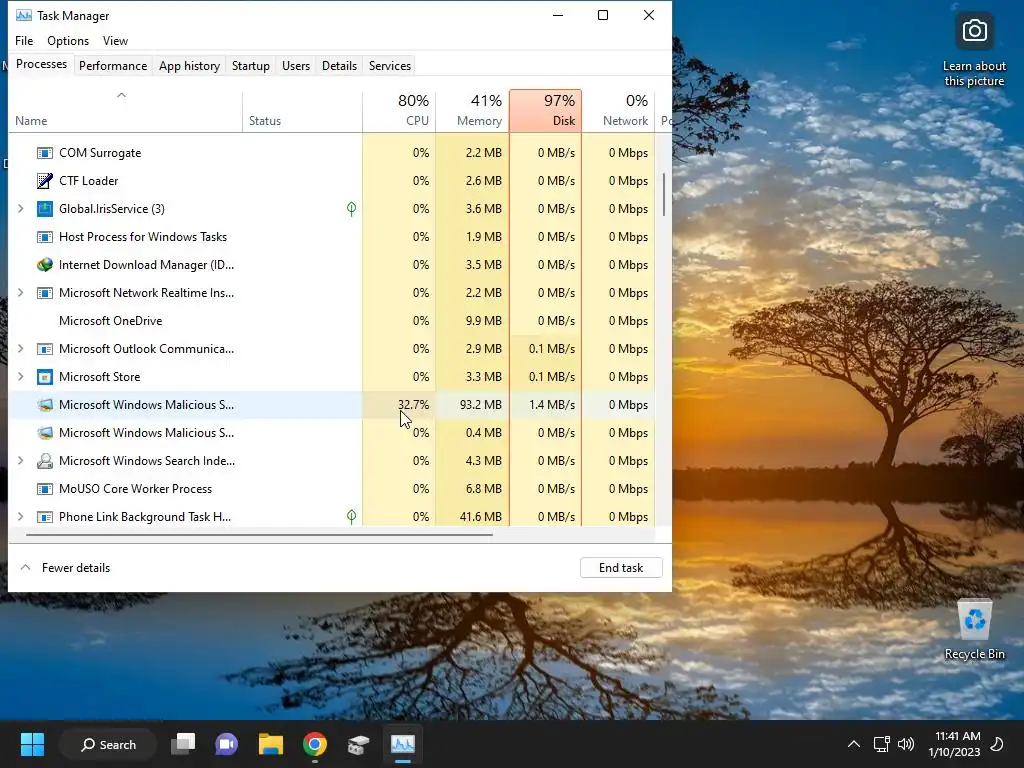Open the network icon in system tray
Viewport: 1024px width, 768px height.
pos(882,744)
